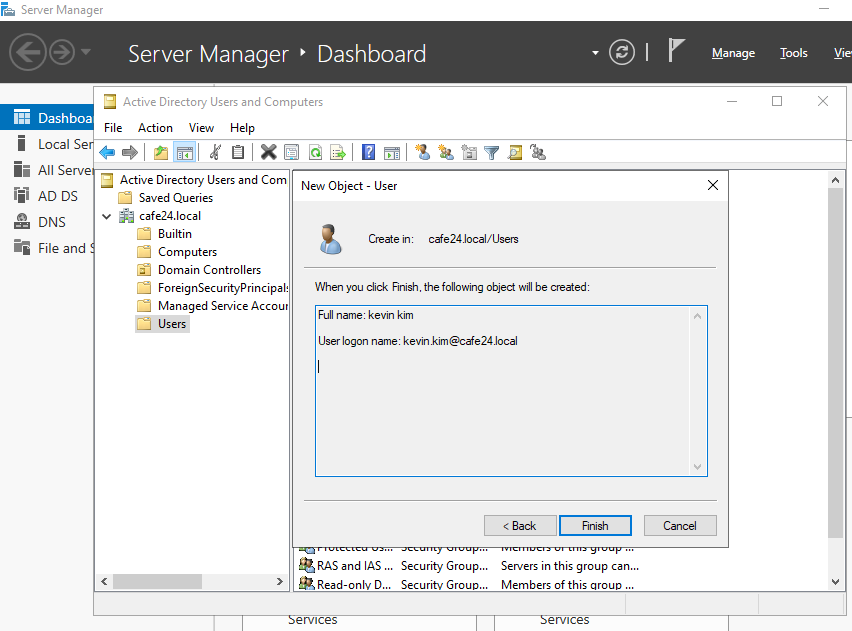
Task: Click Add to group toolbar icon
Action: tap(538, 153)
